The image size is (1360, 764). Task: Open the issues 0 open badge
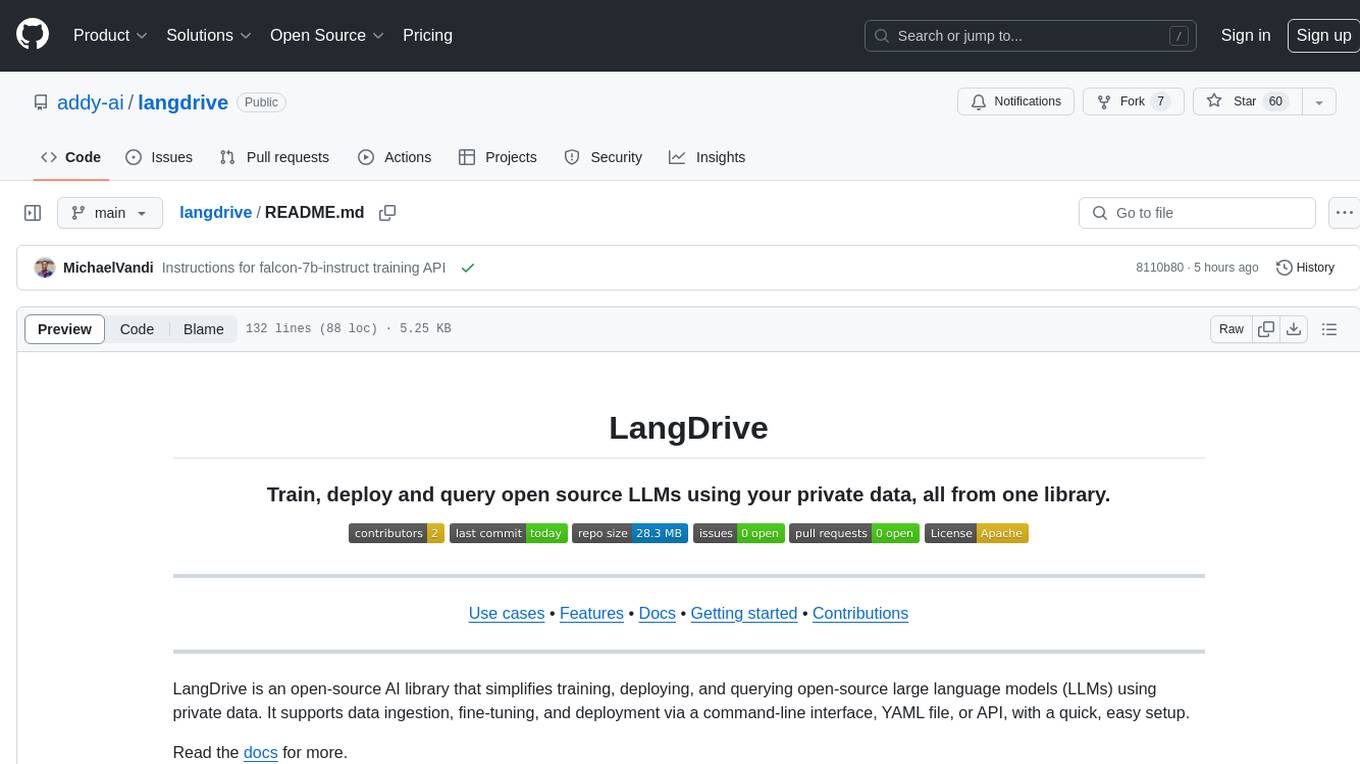point(738,533)
